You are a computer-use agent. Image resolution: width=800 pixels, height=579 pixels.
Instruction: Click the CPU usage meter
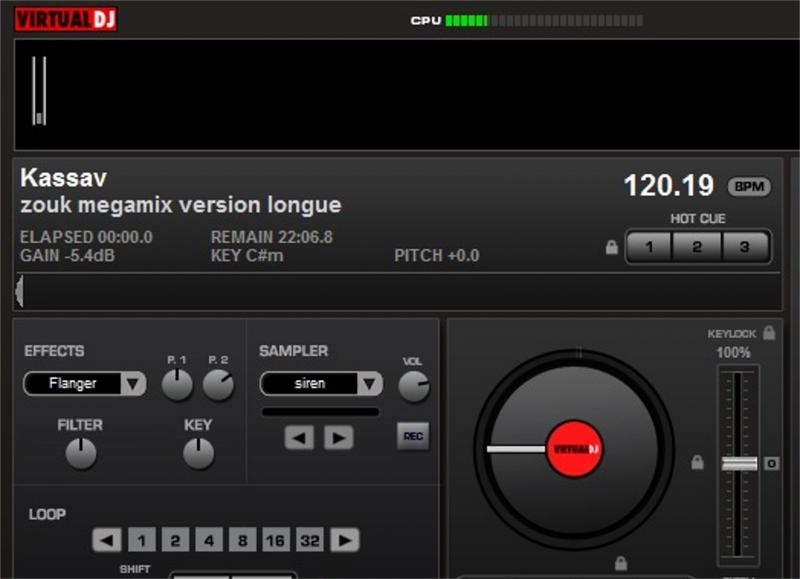(544, 21)
